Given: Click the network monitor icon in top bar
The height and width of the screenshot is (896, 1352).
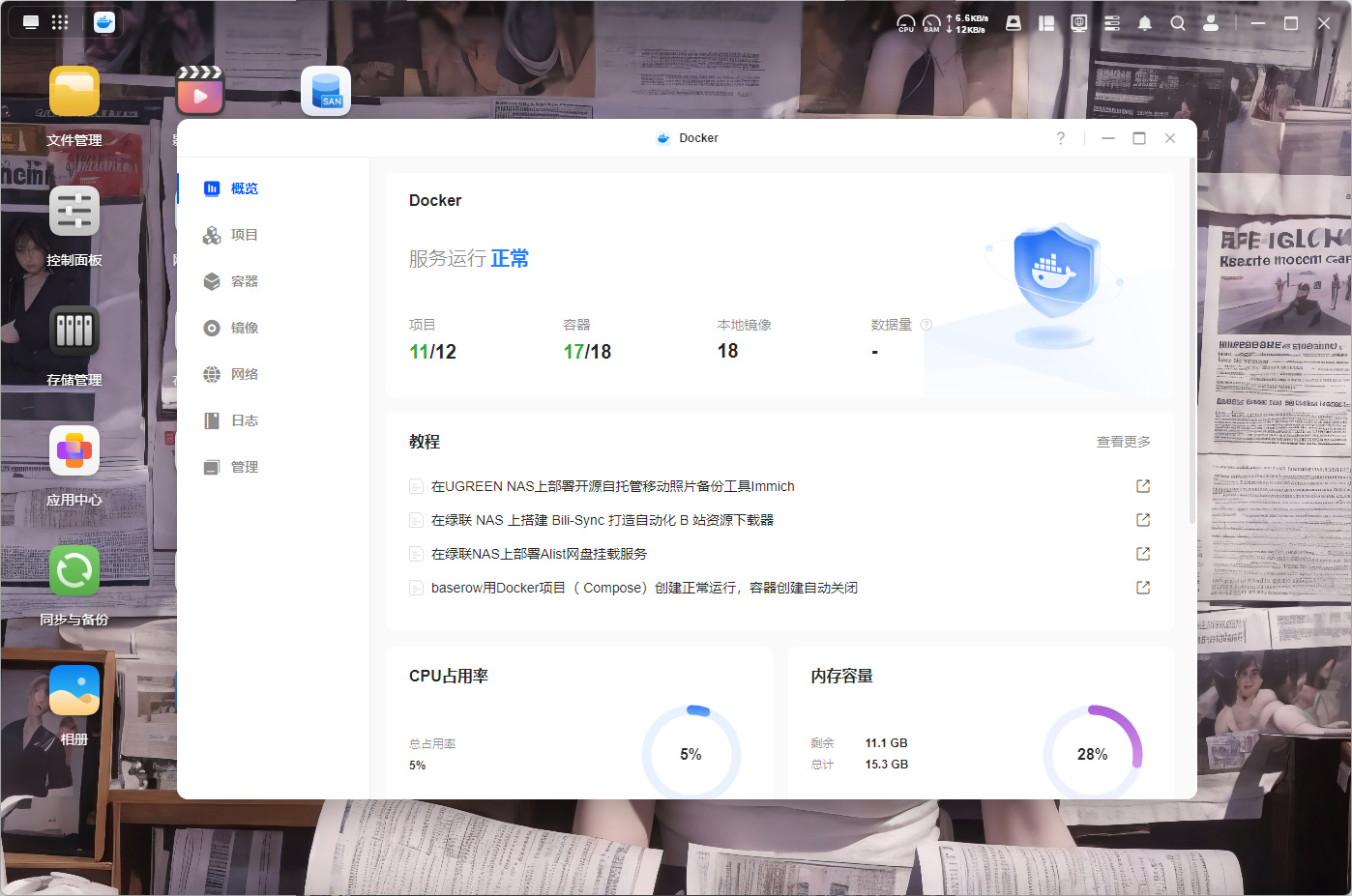Looking at the screenshot, I should tap(1079, 23).
